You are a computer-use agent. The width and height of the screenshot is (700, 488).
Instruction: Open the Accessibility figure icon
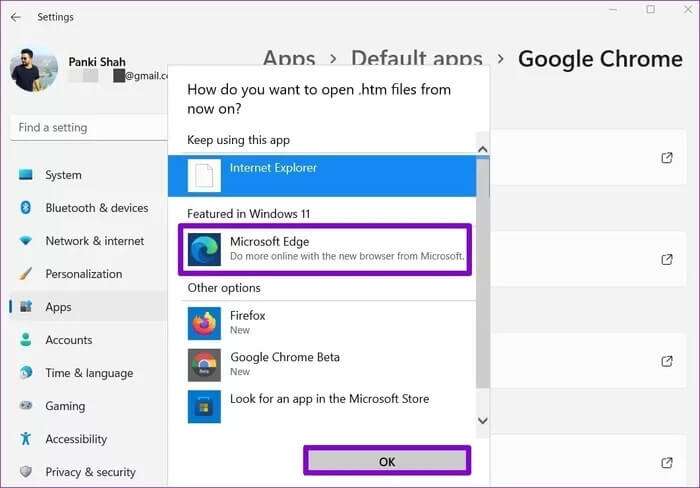26,438
